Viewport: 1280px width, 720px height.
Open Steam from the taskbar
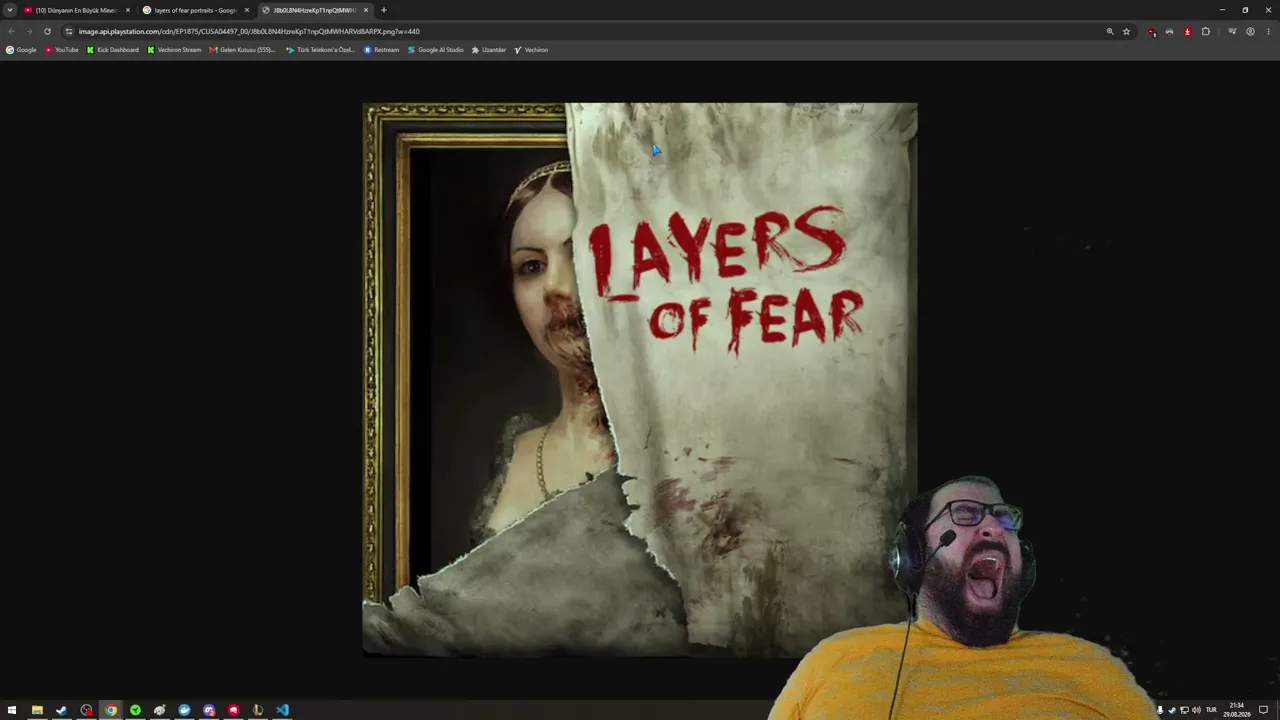(61, 710)
